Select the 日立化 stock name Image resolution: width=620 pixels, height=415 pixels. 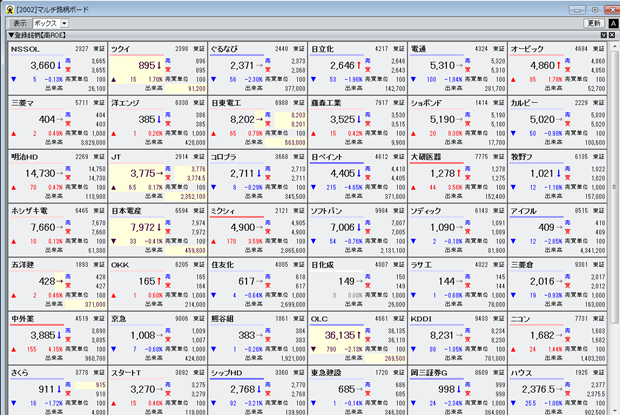pos(323,49)
